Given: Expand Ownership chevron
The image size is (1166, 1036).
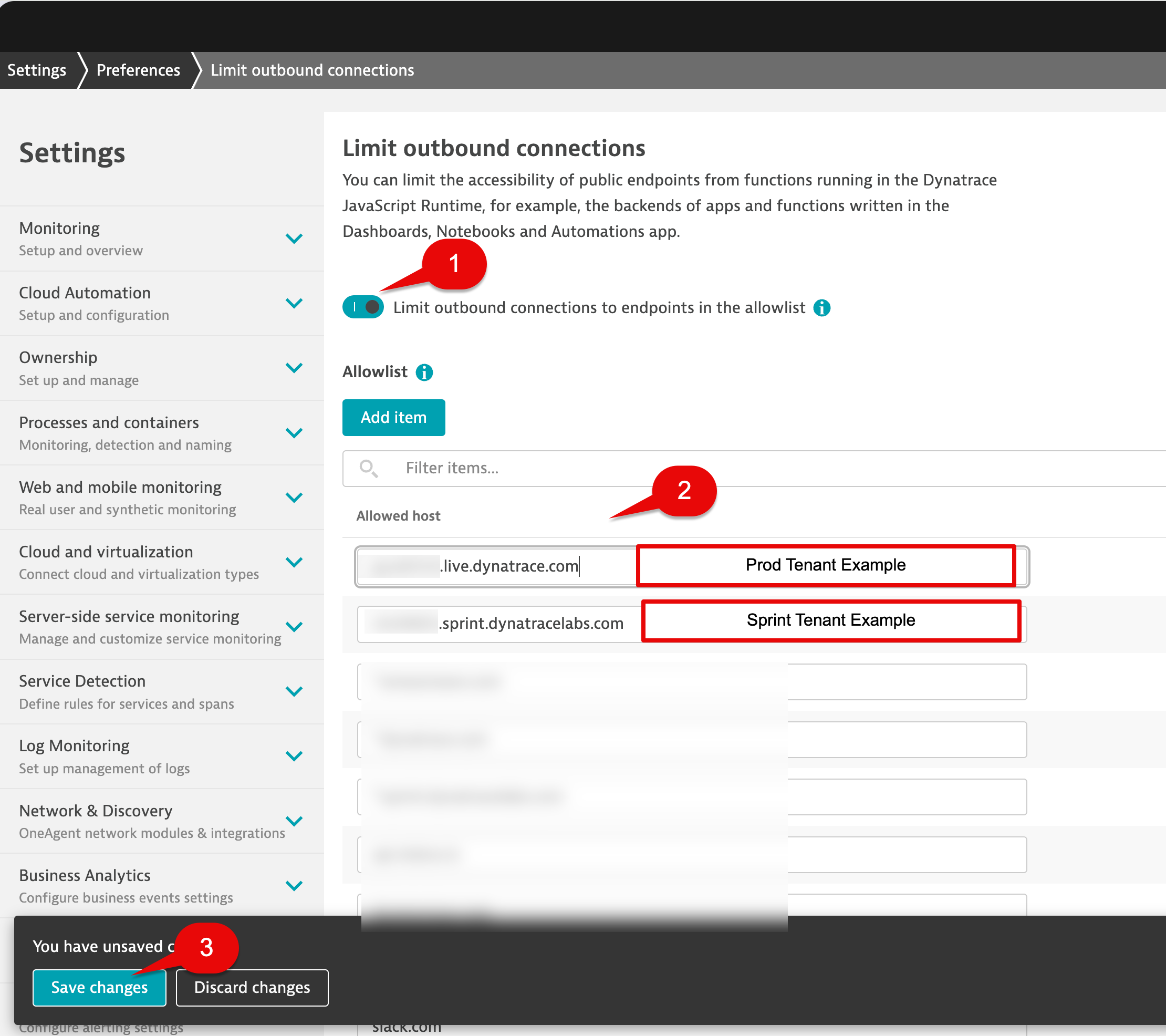Looking at the screenshot, I should coord(294,368).
